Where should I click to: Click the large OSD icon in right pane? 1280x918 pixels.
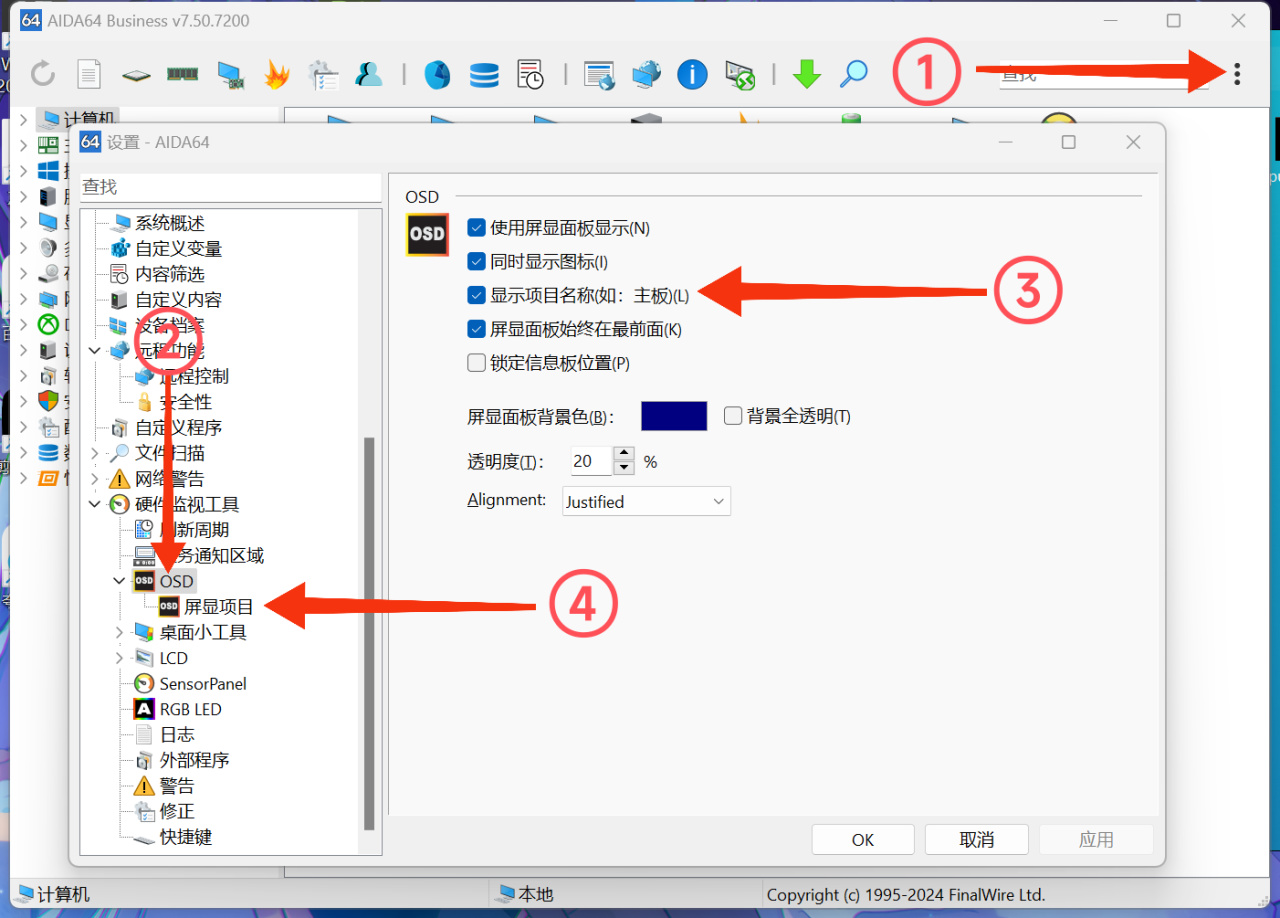(427, 234)
